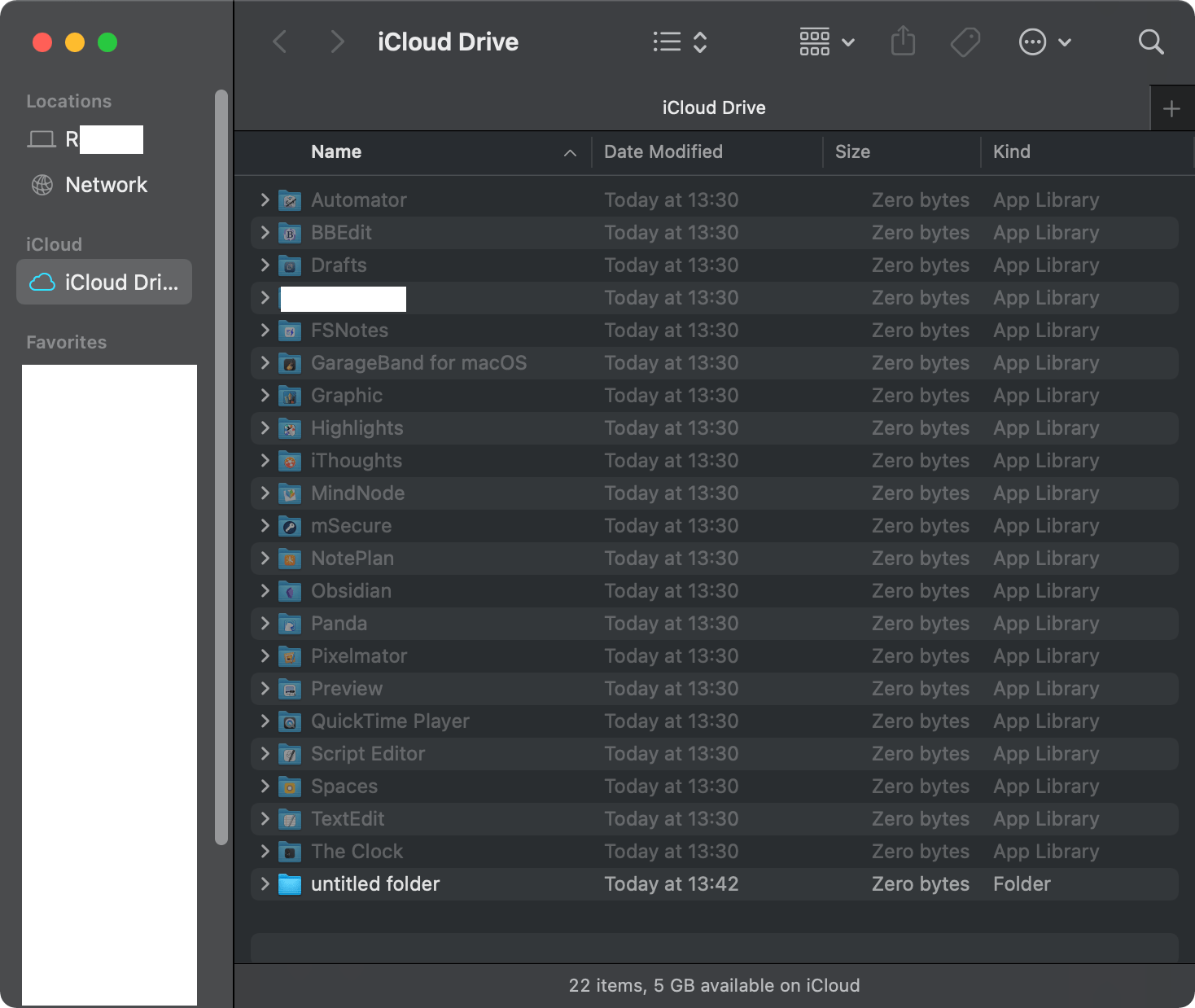1195x1008 pixels.
Task: Click the Highlights folder icon
Action: [x=290, y=428]
